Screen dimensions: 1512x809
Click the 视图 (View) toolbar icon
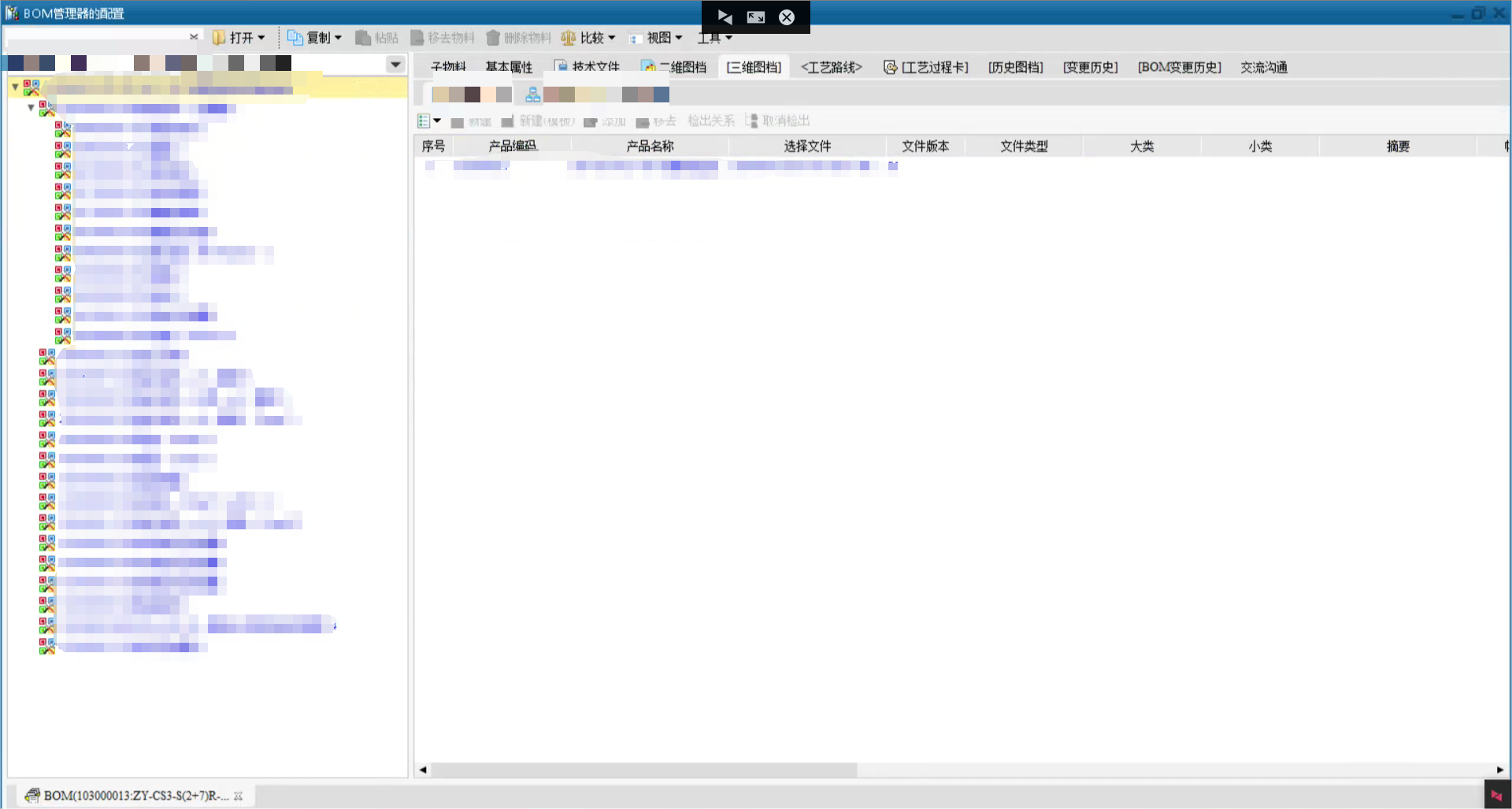tap(636, 38)
